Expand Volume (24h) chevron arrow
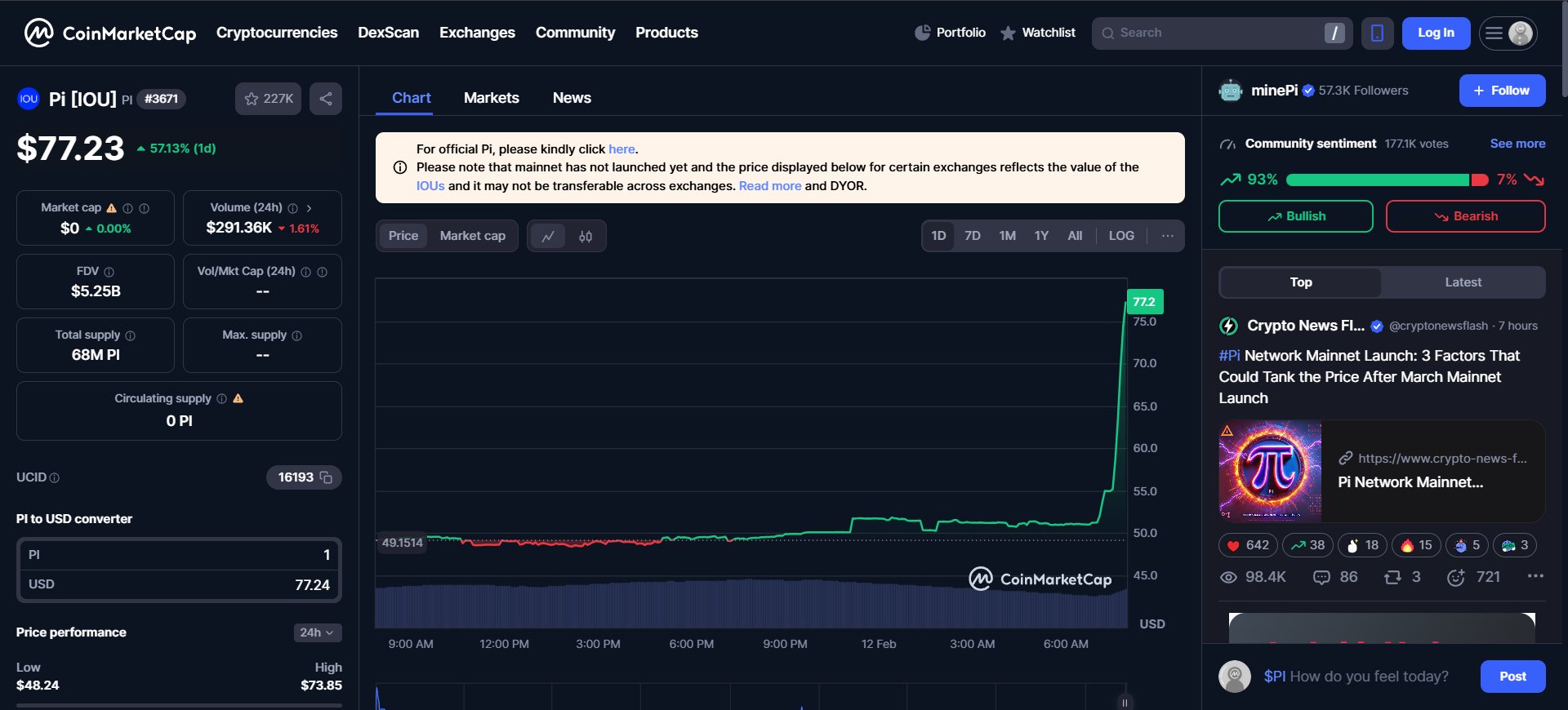This screenshot has width=1568, height=710. [309, 208]
